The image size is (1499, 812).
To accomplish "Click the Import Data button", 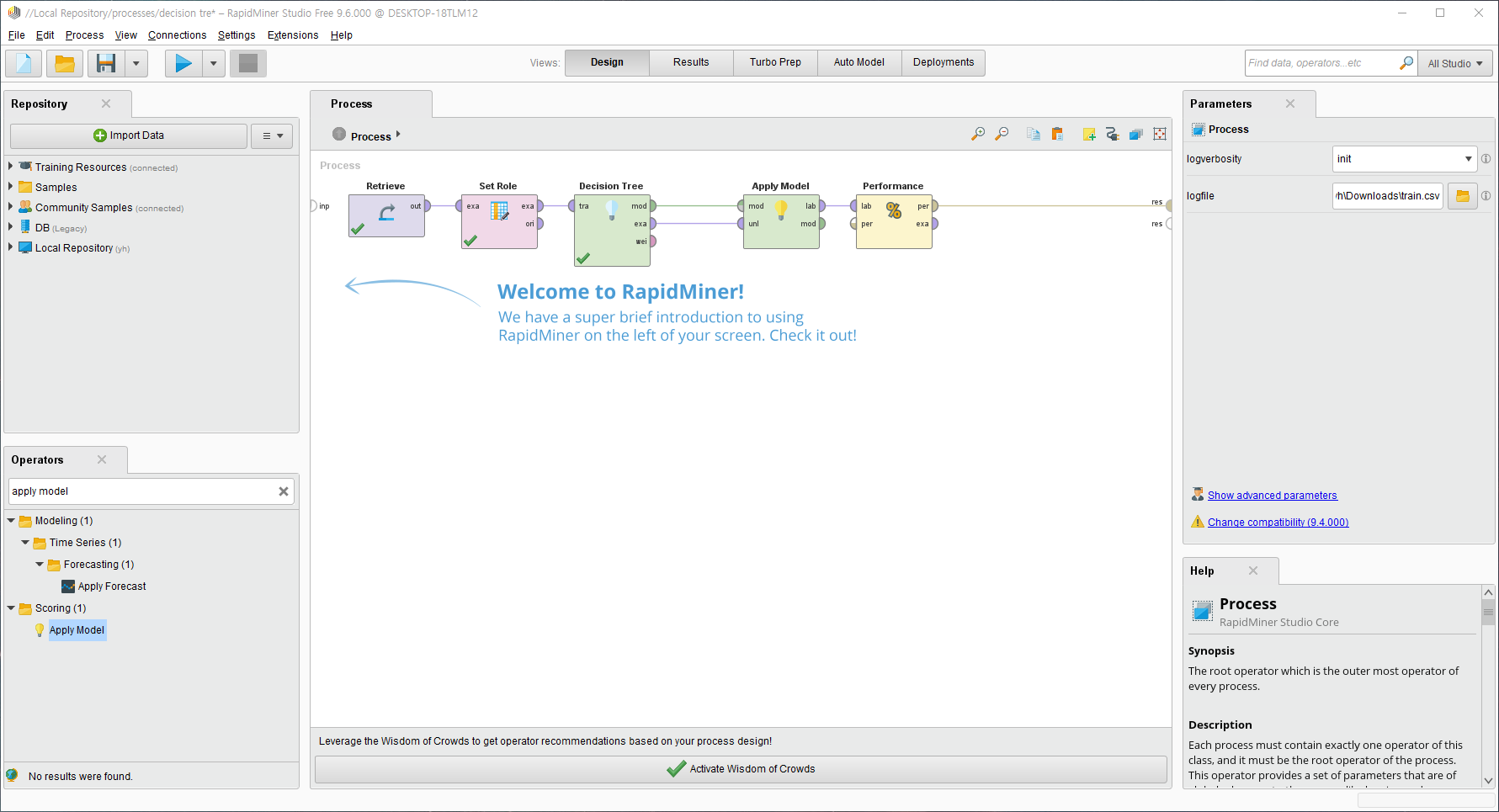I will tap(129, 135).
